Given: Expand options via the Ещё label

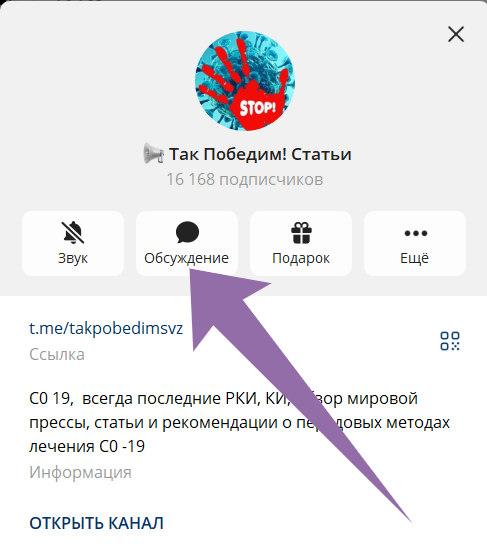Looking at the screenshot, I should click(414, 258).
